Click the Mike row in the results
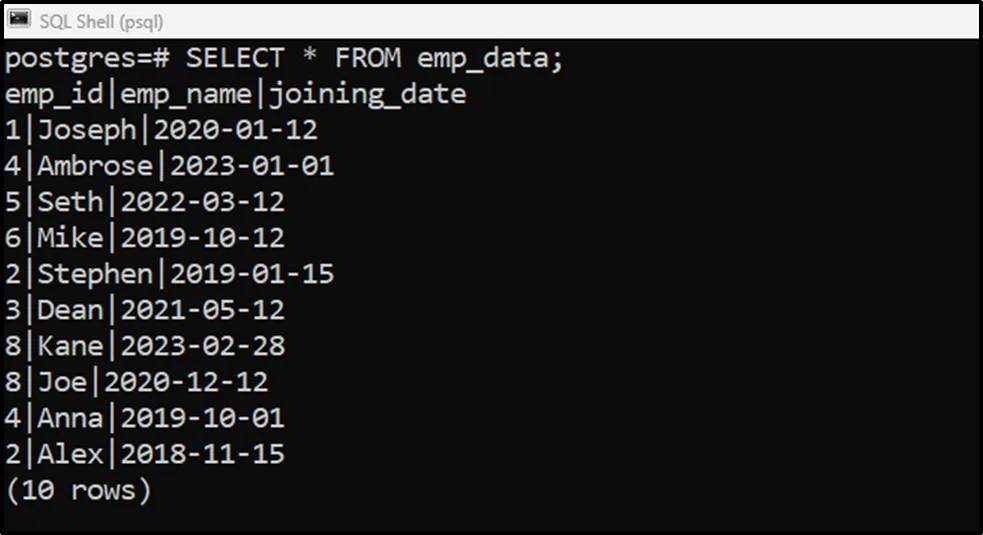This screenshot has width=983, height=535. (70, 238)
